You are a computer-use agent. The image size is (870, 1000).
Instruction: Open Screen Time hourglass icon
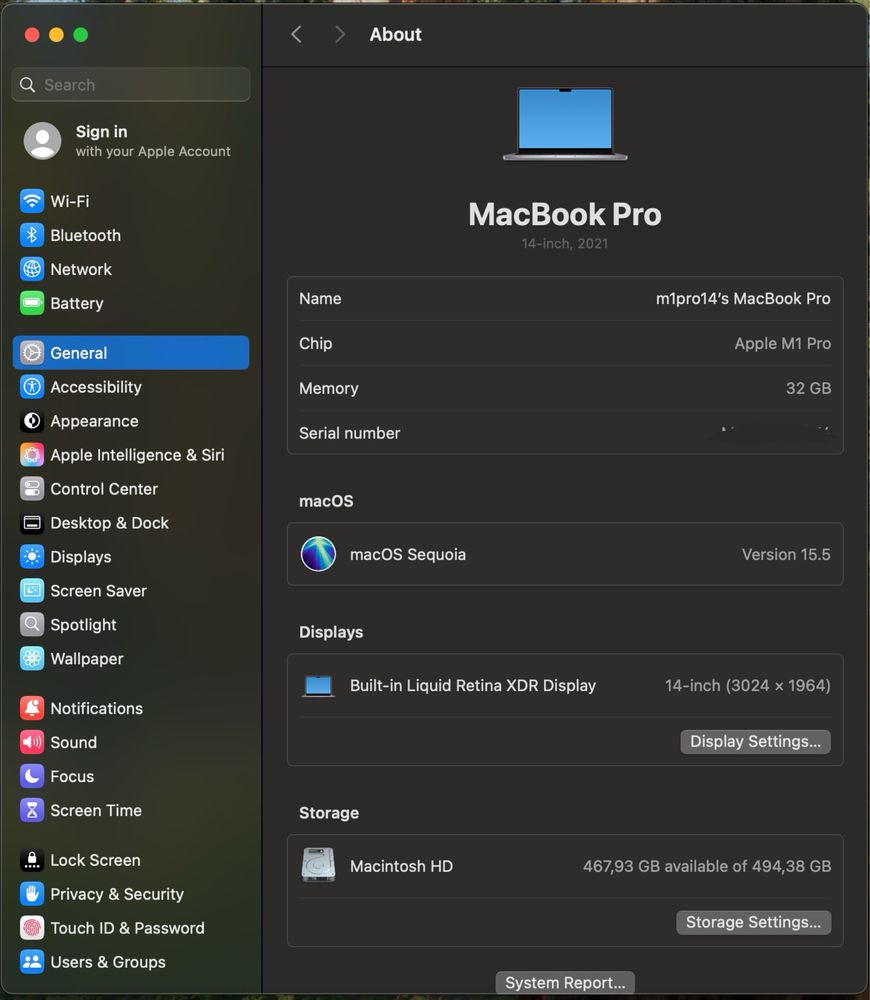pos(32,810)
